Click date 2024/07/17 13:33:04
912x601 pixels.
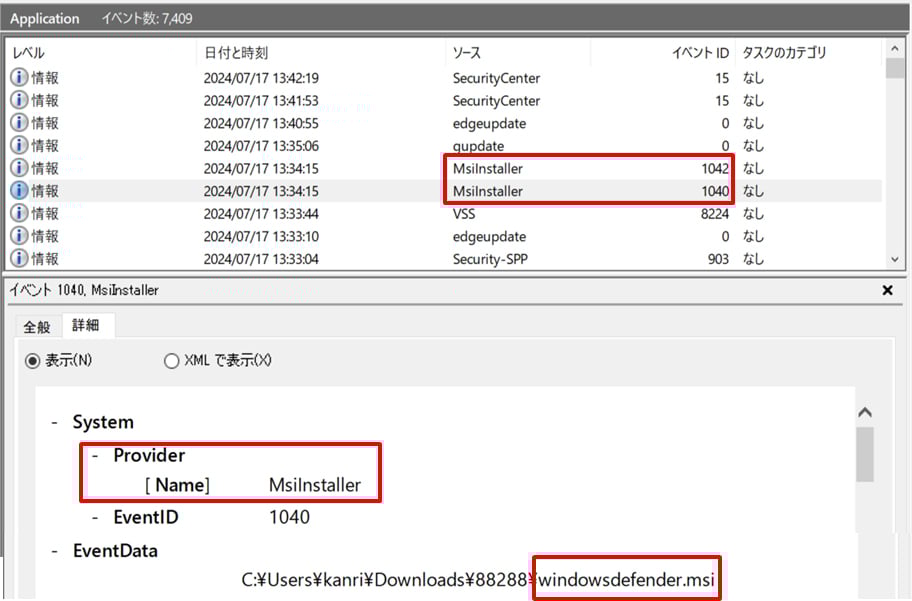261,259
